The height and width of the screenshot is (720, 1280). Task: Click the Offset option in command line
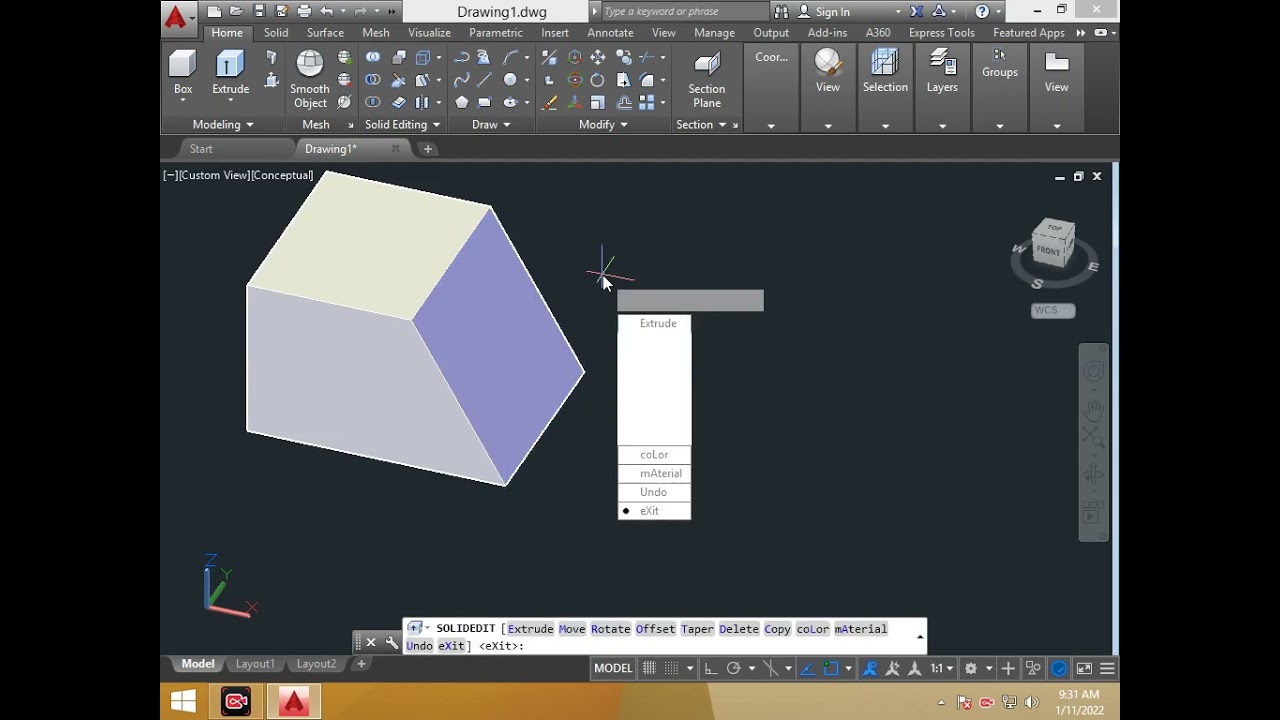pos(655,629)
